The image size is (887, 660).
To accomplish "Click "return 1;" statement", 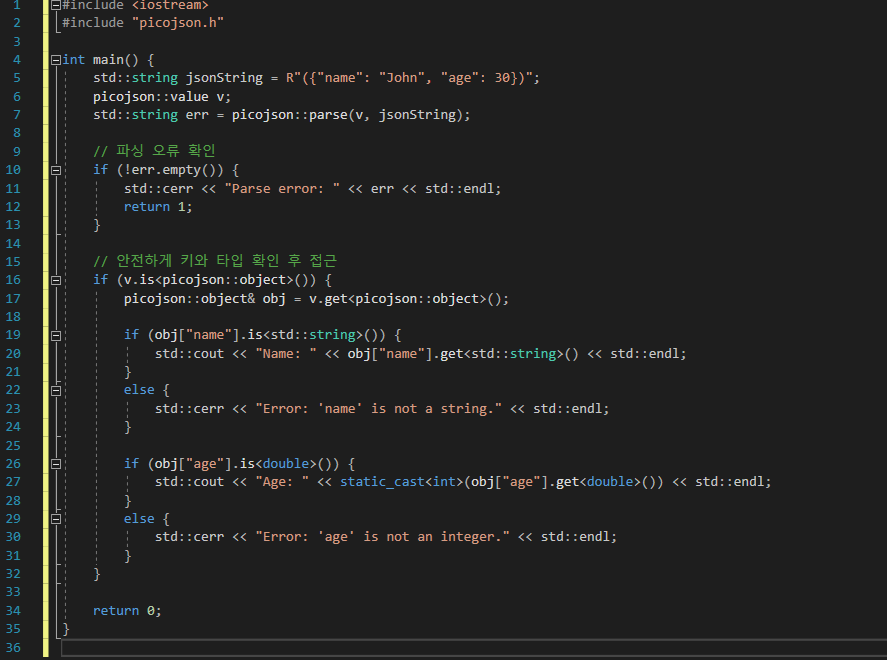I will [x=158, y=207].
